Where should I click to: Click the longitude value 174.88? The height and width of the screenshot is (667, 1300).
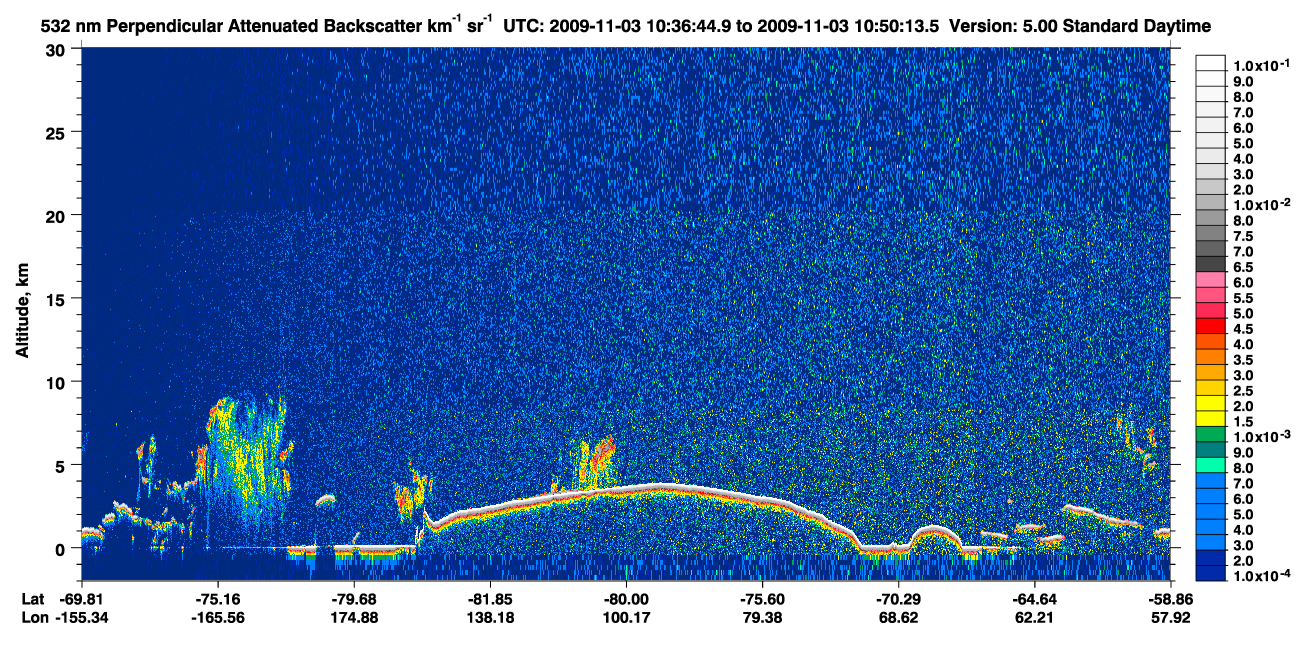(354, 618)
